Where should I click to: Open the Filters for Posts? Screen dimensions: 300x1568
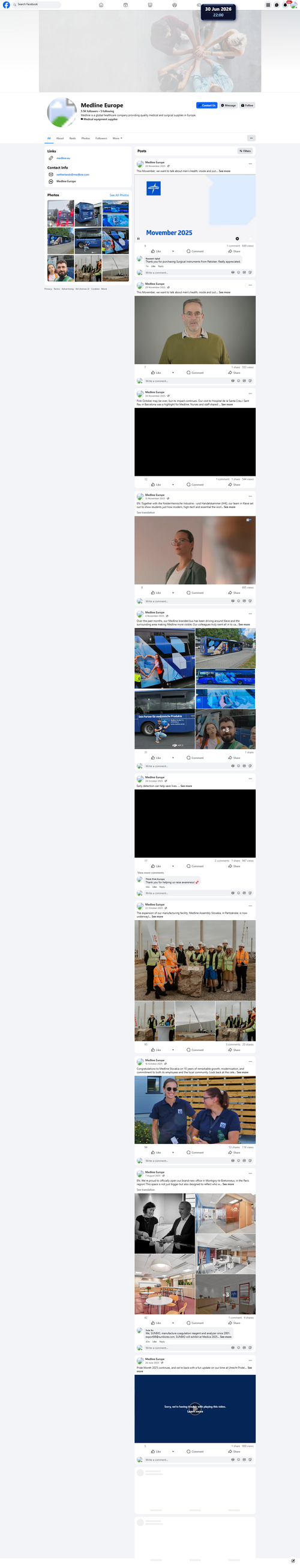245,151
